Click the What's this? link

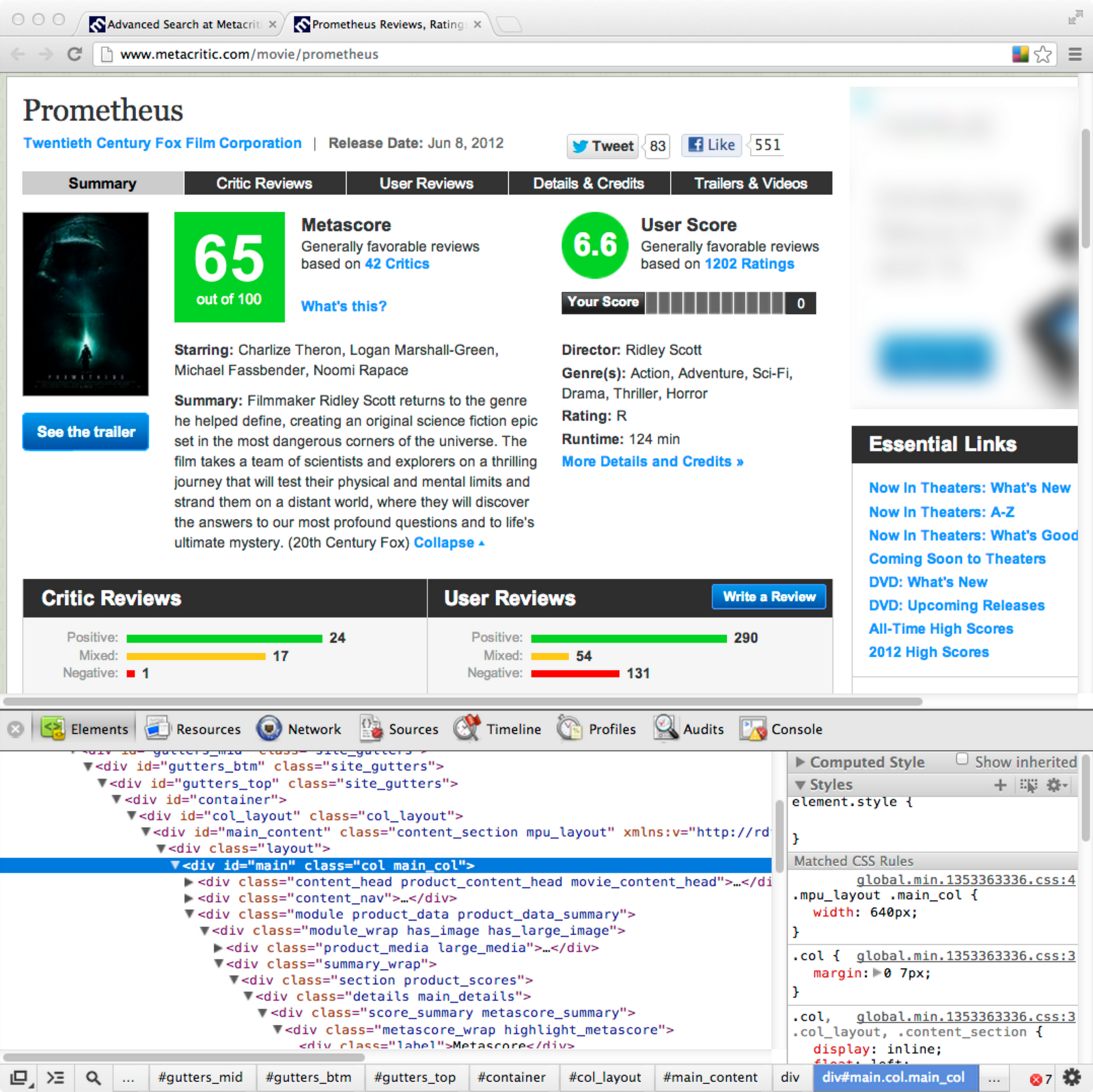click(x=344, y=306)
